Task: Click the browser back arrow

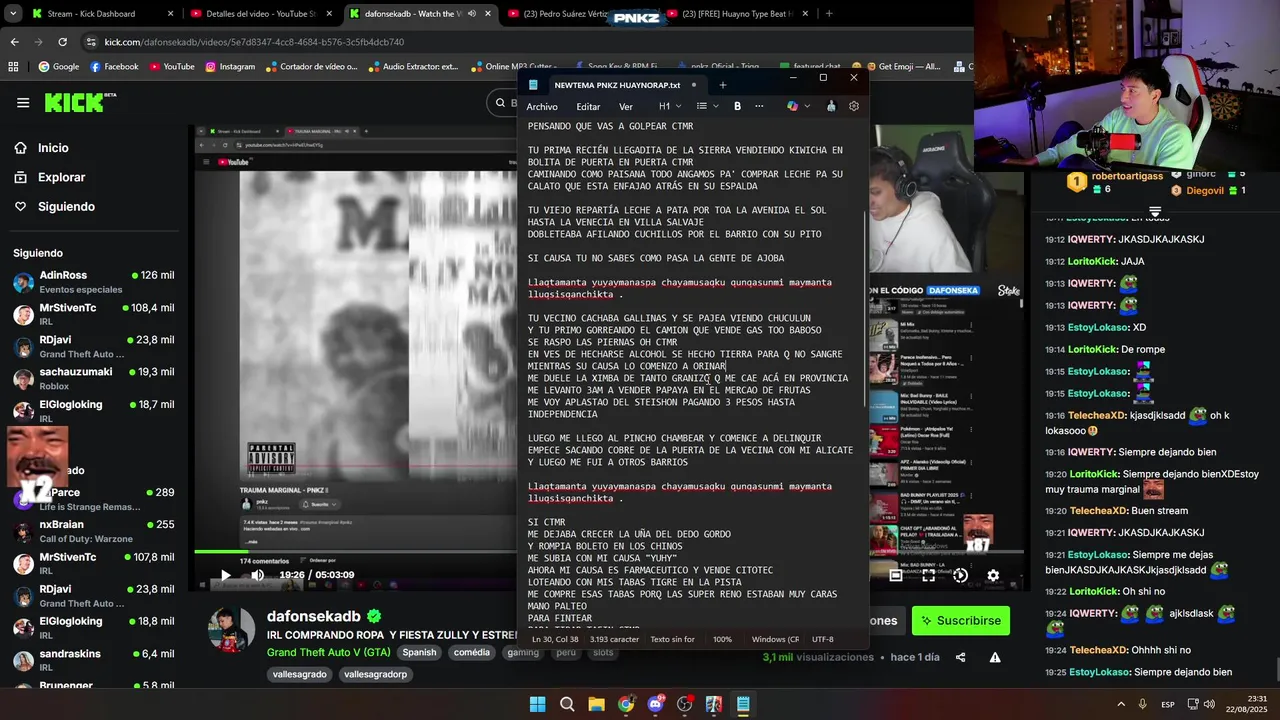Action: pos(14,42)
